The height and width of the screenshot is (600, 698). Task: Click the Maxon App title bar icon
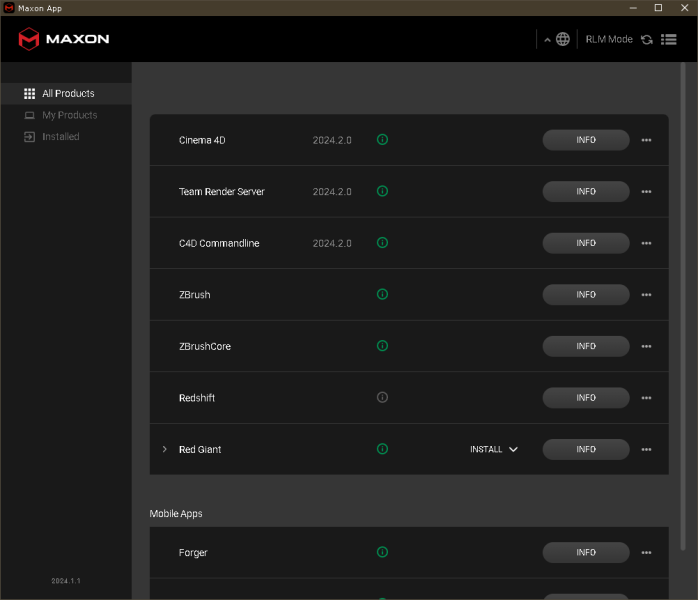tap(9, 8)
